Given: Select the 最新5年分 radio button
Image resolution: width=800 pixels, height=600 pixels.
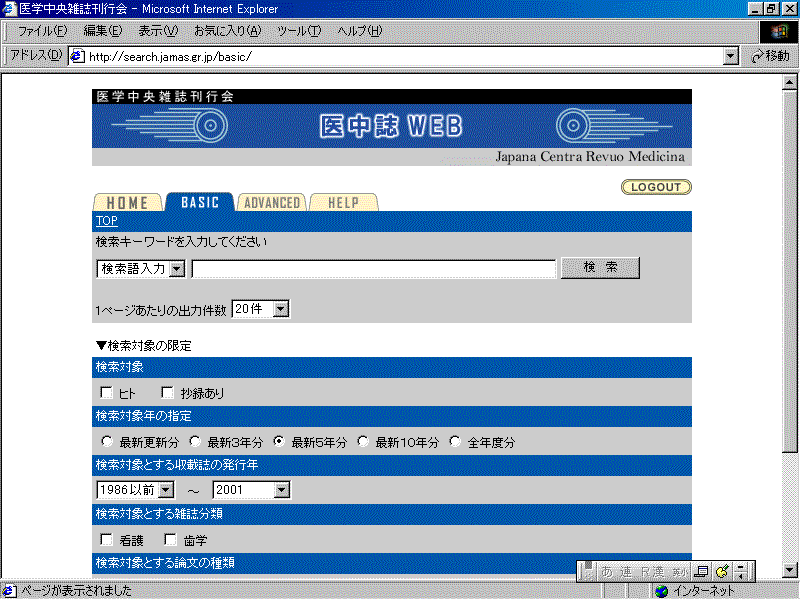Looking at the screenshot, I should pyautogui.click(x=279, y=441).
